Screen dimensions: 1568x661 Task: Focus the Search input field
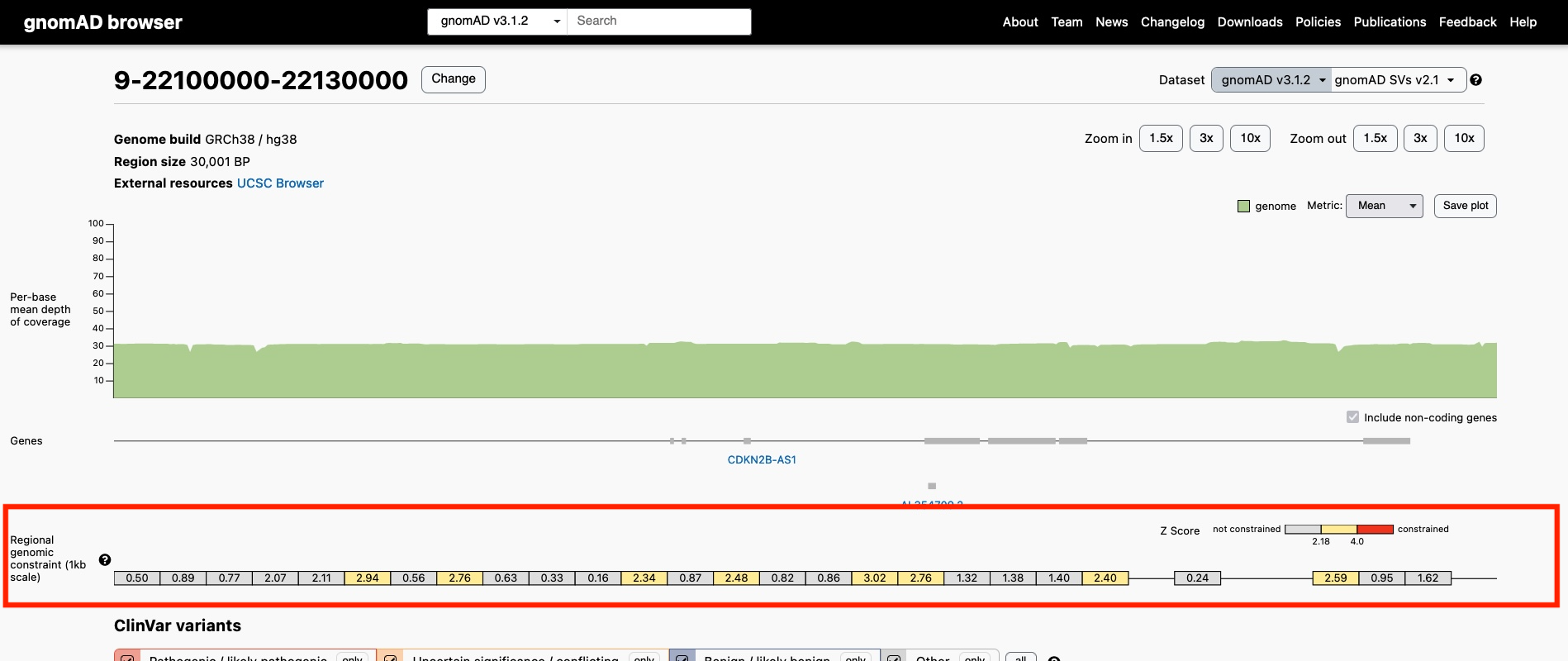(658, 21)
